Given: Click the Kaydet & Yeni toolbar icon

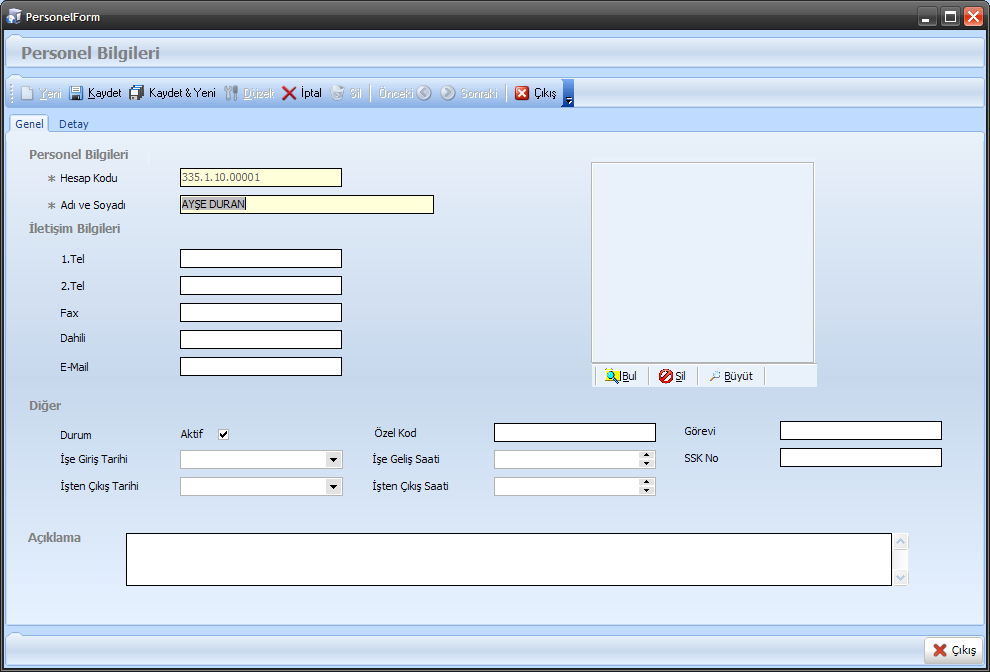Looking at the screenshot, I should coord(137,93).
